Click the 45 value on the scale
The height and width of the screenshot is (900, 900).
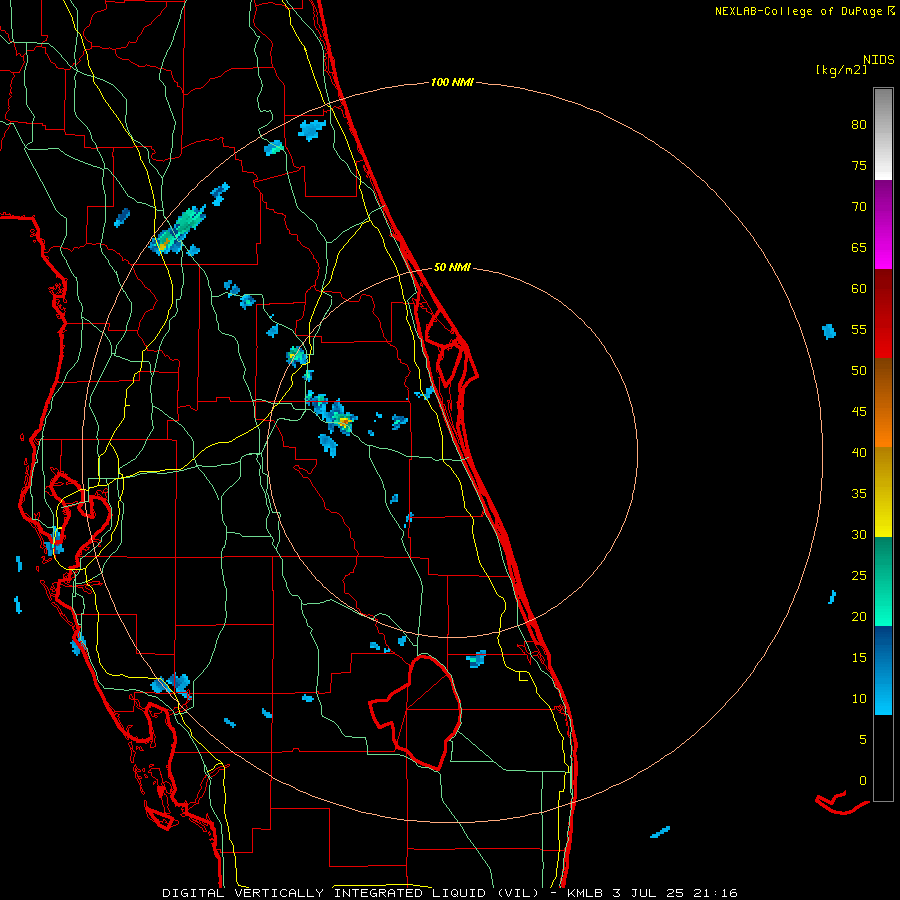click(x=859, y=412)
